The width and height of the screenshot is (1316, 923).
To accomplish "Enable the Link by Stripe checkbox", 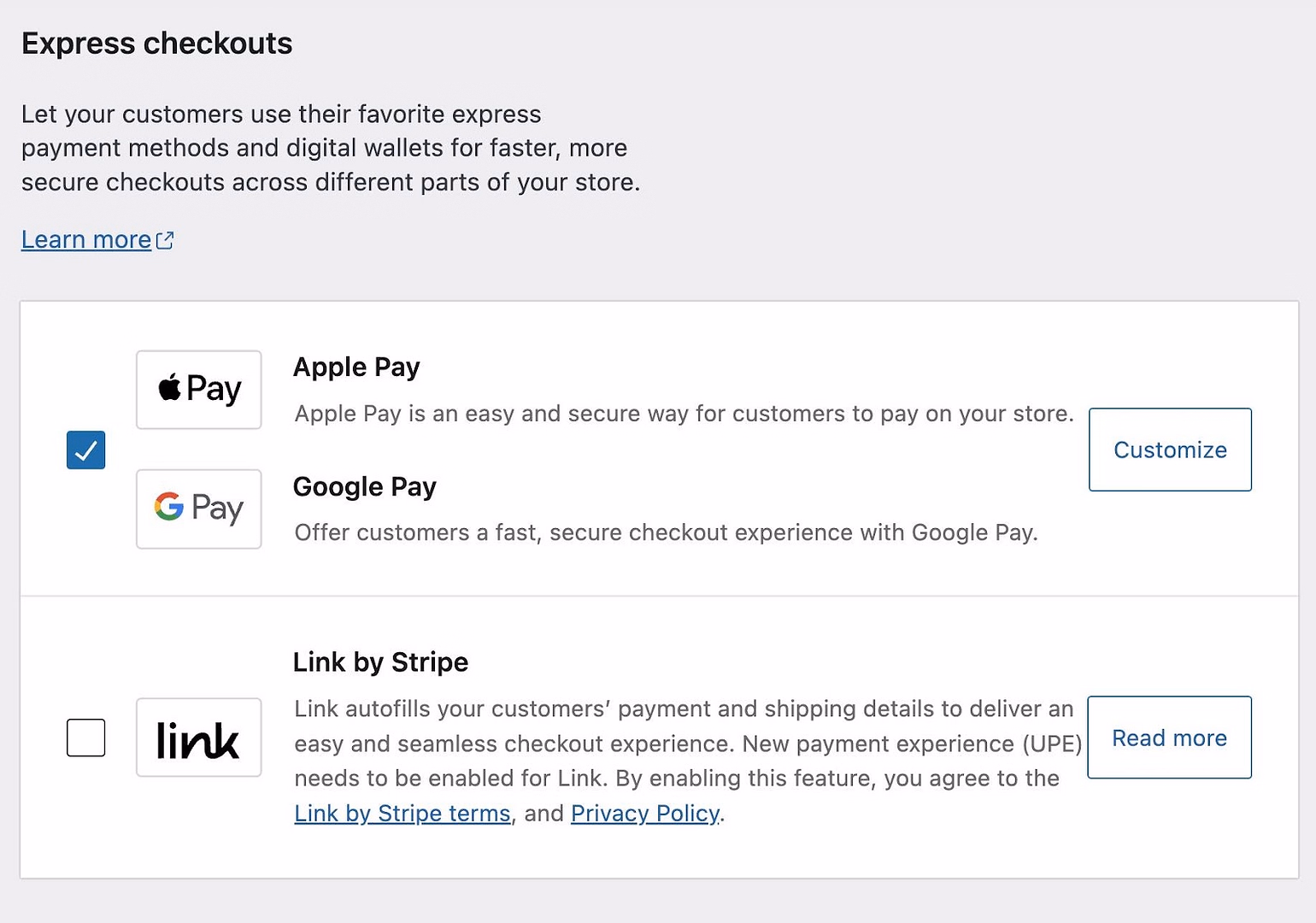I will point(85,738).
